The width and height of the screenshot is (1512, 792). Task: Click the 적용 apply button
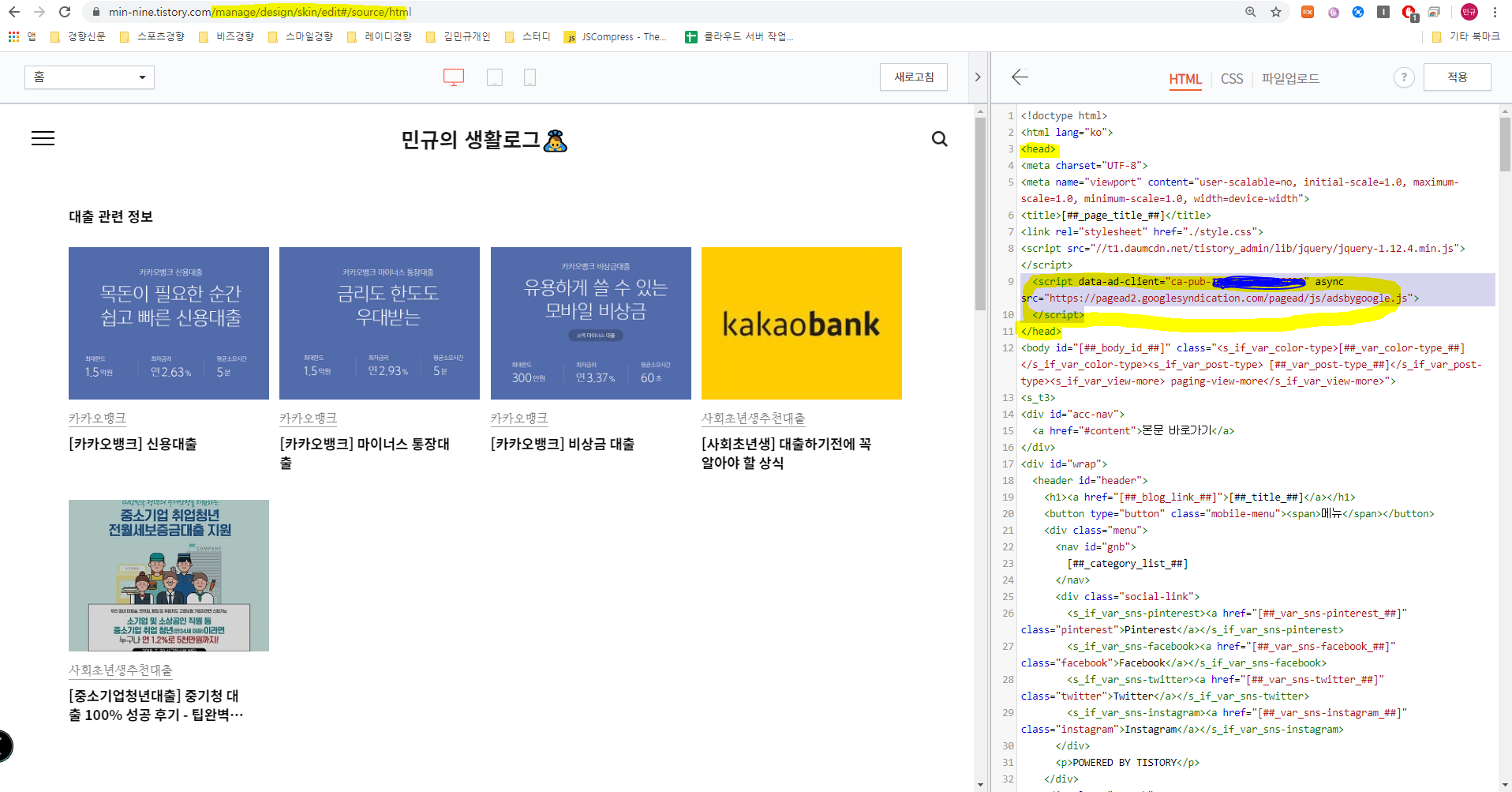[x=1457, y=77]
